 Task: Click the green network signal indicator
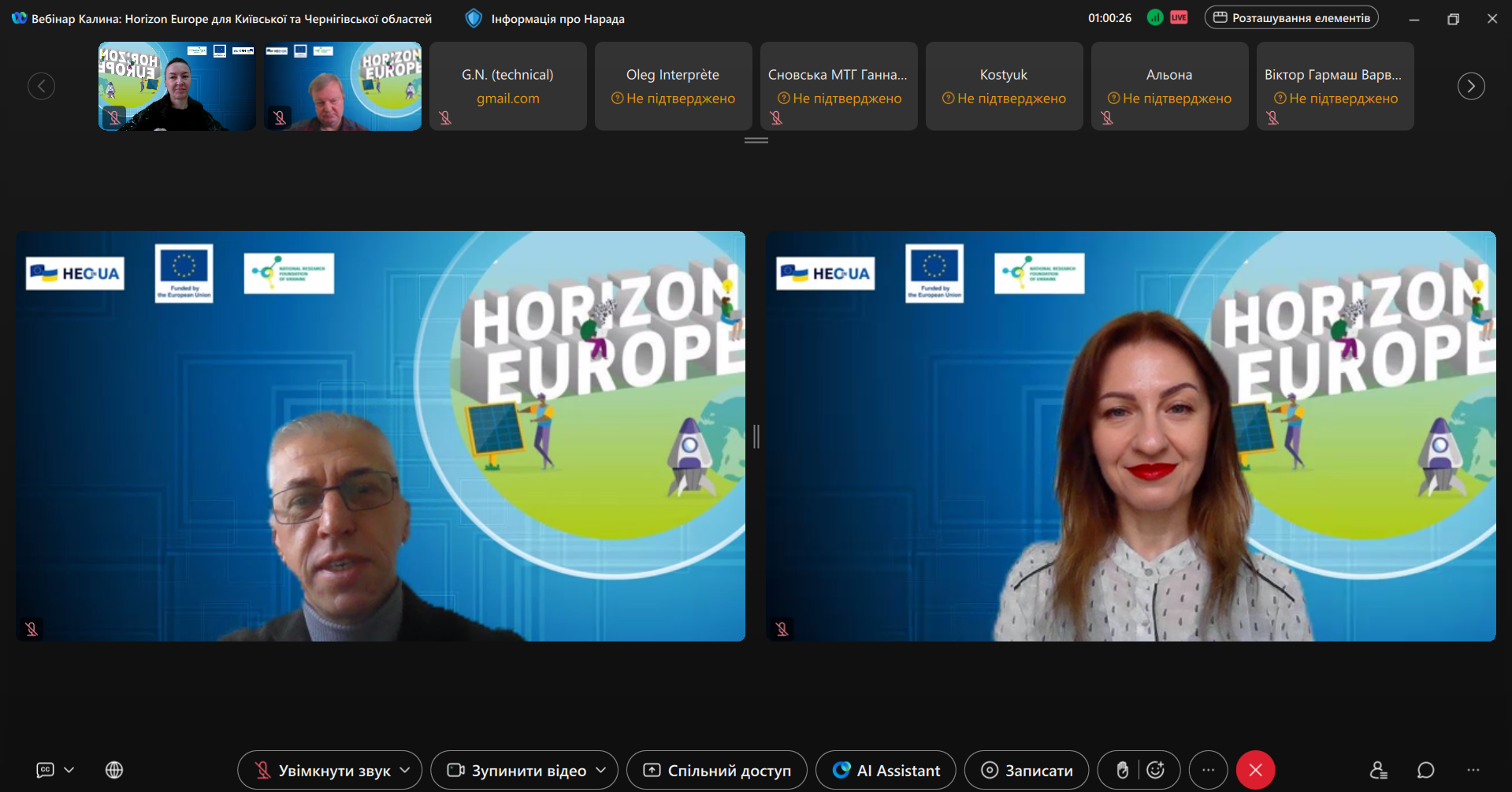click(1154, 17)
